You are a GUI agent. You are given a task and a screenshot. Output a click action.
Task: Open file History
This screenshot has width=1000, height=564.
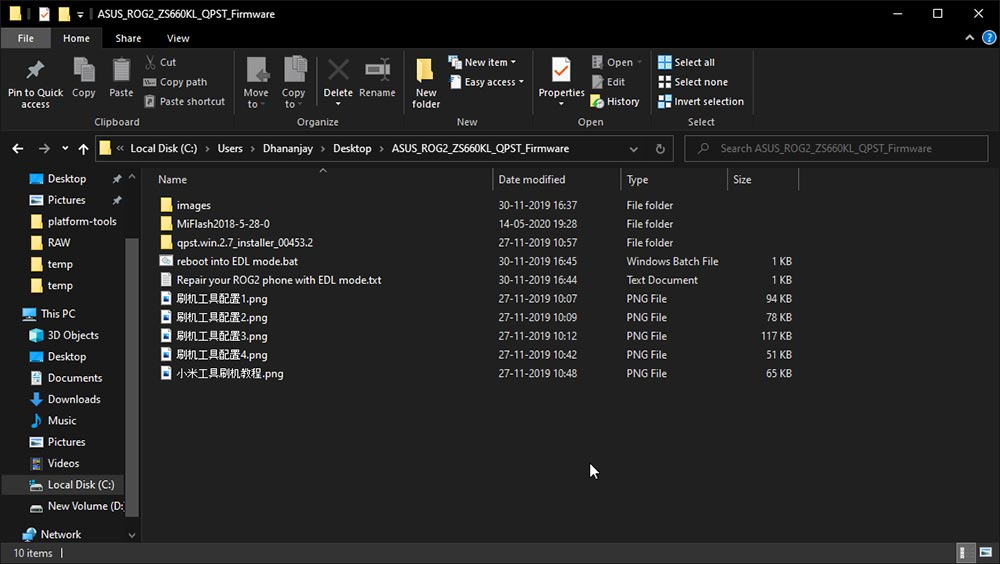coord(615,101)
